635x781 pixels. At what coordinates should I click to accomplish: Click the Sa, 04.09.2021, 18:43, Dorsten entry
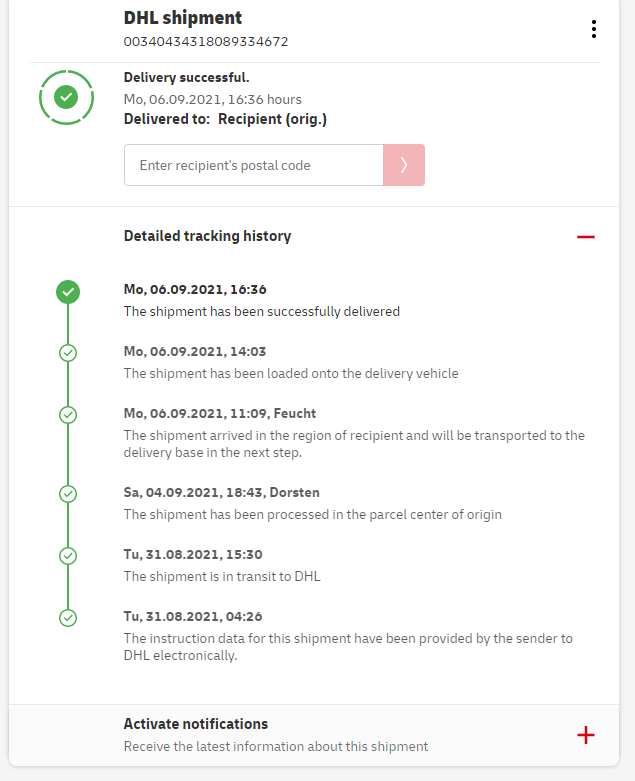coord(222,493)
